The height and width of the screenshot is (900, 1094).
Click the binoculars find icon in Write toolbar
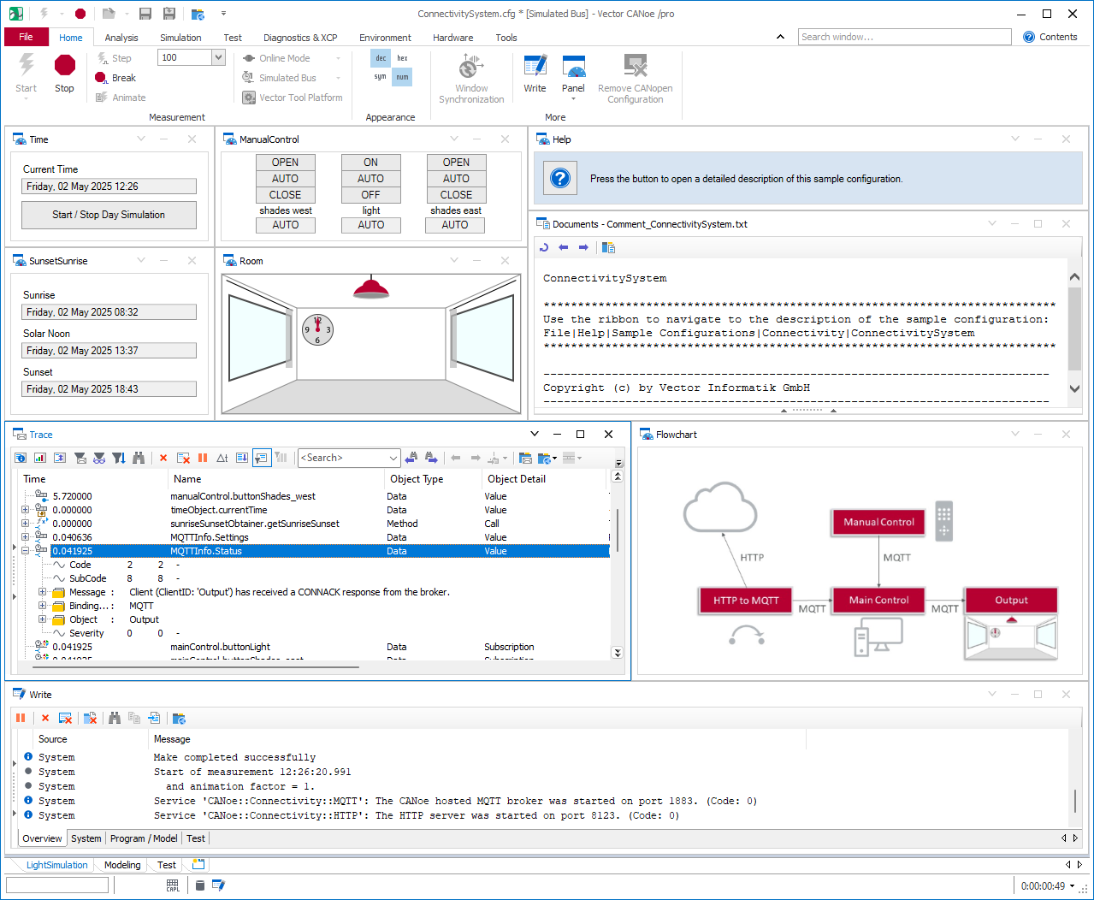click(x=114, y=718)
